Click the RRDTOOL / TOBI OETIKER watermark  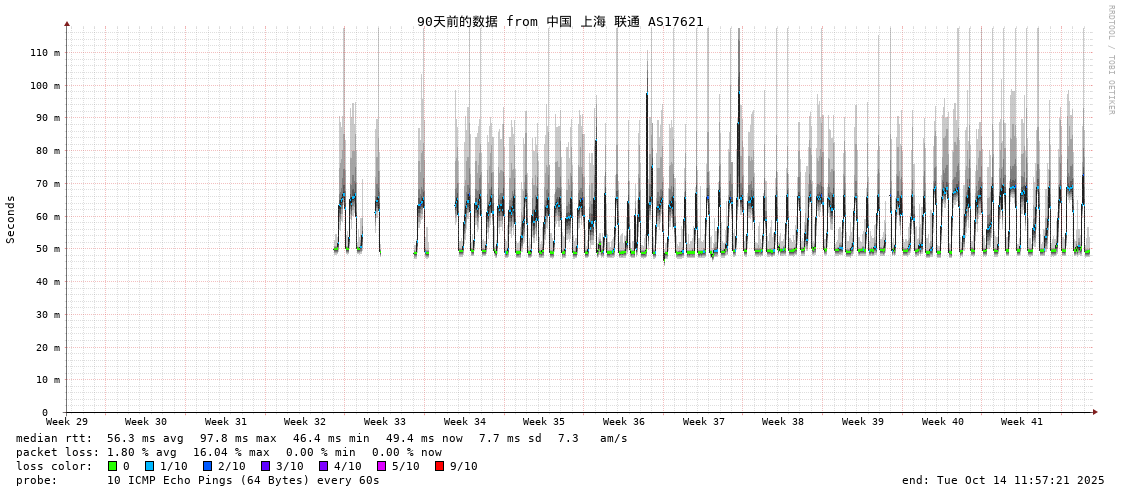[1110, 60]
